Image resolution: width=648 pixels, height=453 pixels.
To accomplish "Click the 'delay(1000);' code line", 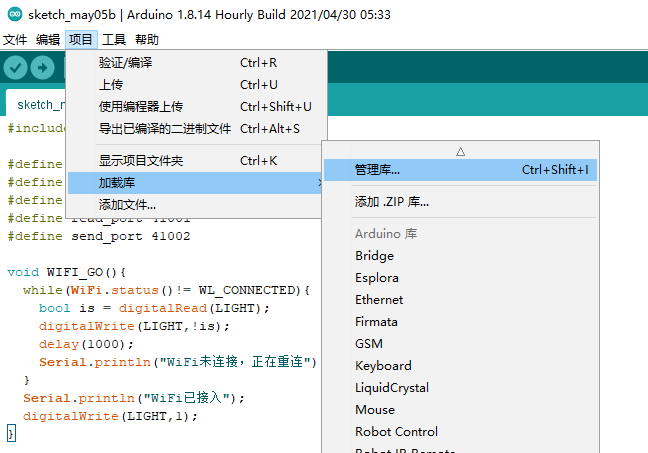I will point(86,344).
